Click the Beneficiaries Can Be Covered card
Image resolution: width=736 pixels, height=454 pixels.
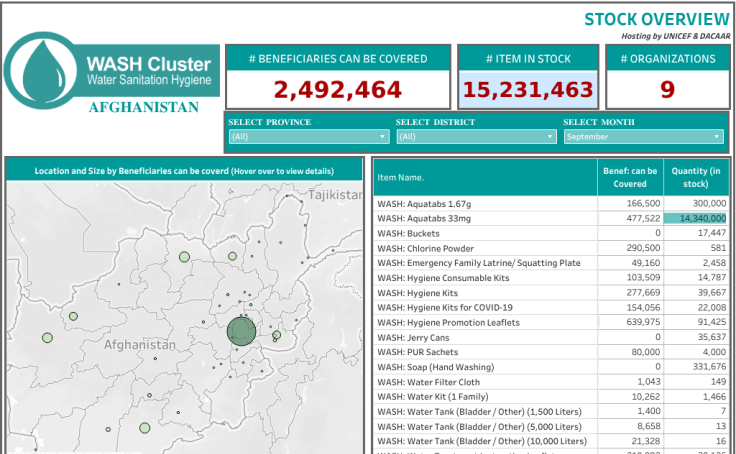point(338,77)
